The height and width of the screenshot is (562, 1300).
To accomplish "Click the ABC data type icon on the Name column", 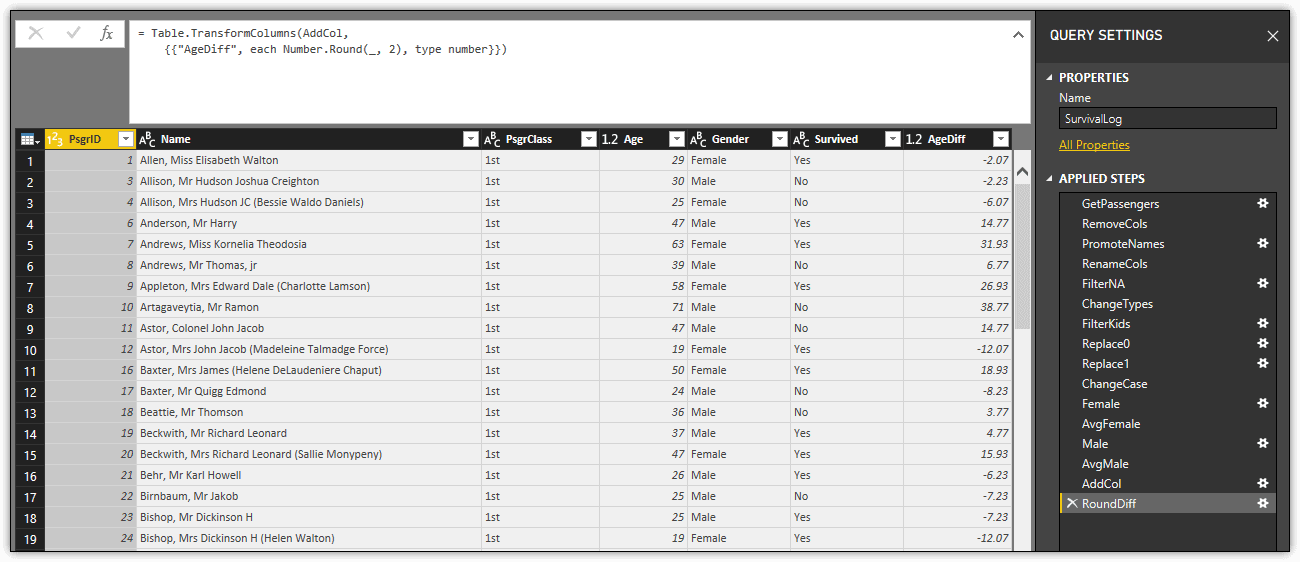I will 147,139.
